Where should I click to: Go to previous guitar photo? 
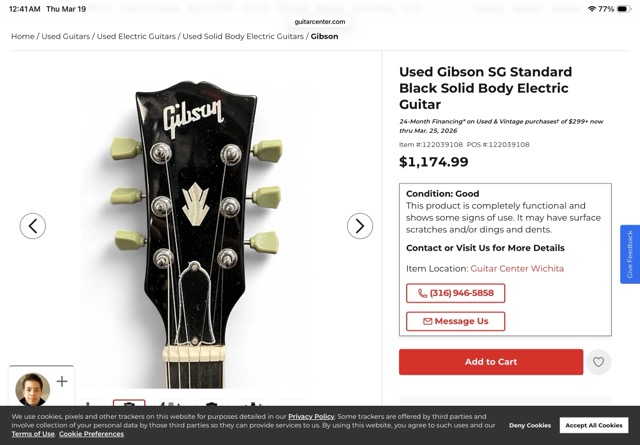(33, 226)
